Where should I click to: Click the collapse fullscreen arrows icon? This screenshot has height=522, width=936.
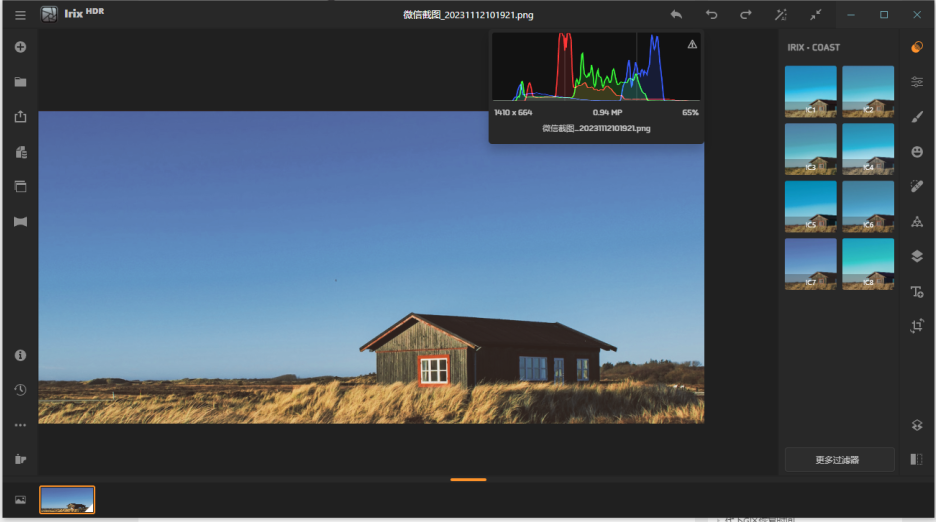point(815,15)
